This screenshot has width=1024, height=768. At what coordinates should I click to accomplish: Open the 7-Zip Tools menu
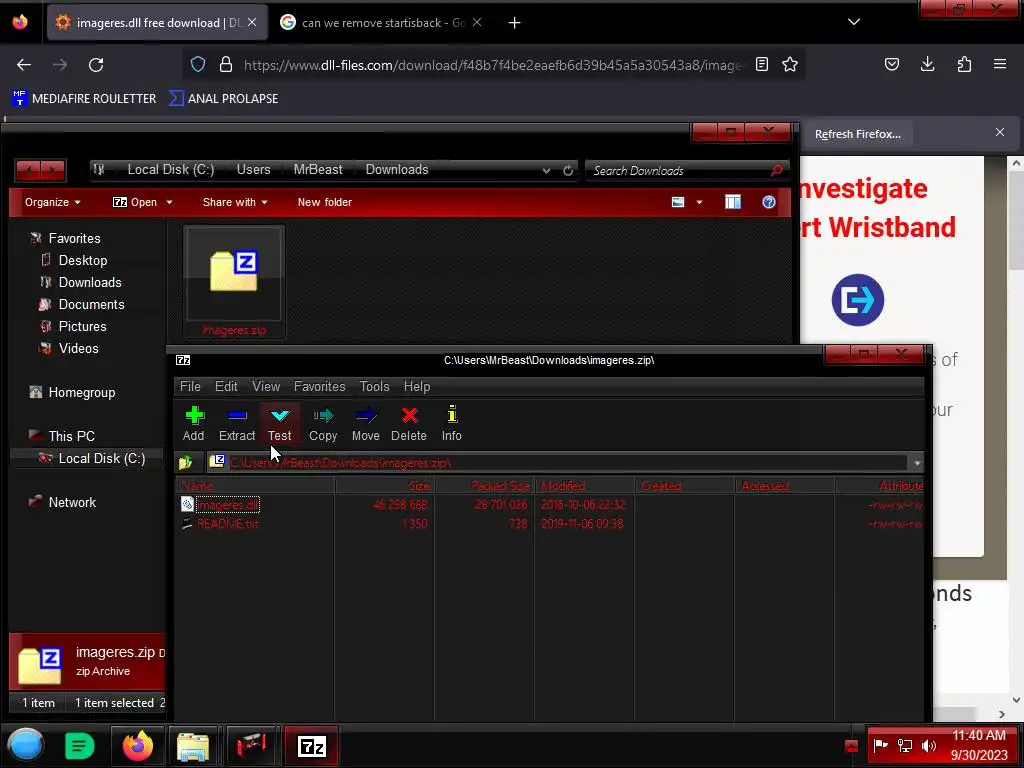tap(374, 387)
